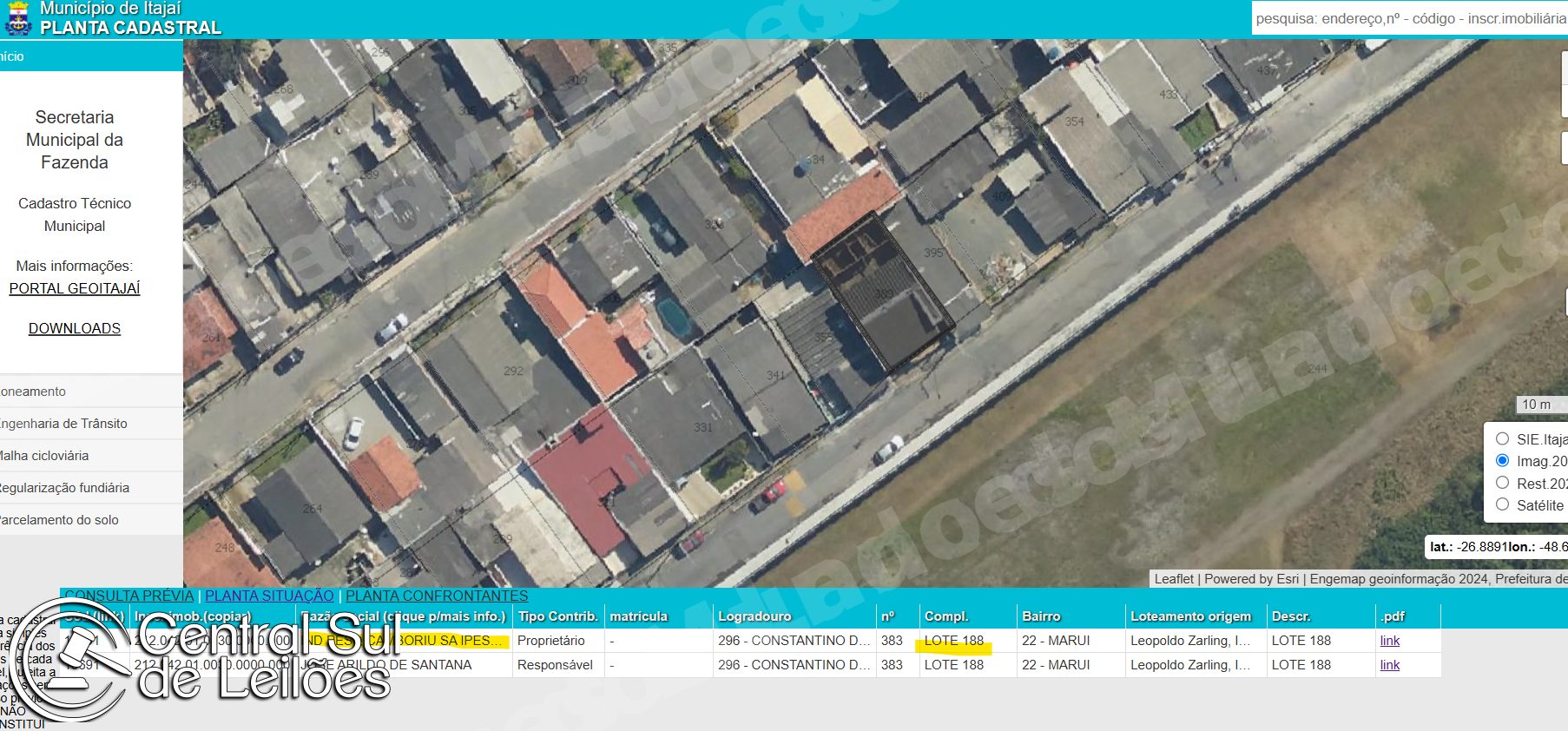Click the address search input field

tap(1410, 18)
